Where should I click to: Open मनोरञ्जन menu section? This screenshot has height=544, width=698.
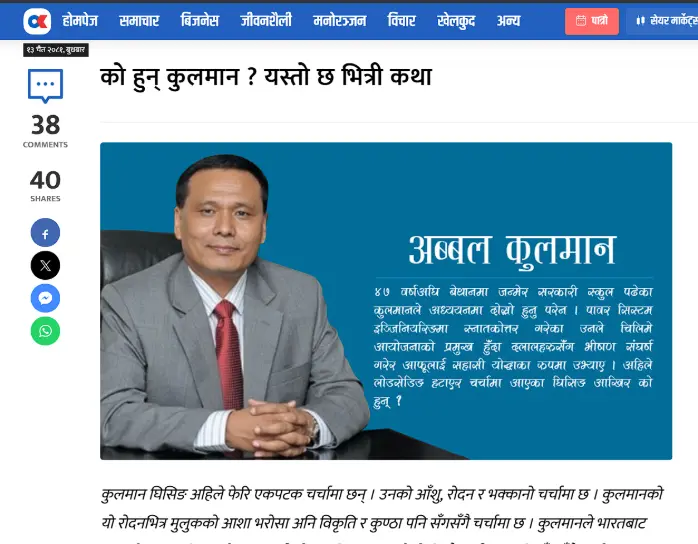click(340, 21)
